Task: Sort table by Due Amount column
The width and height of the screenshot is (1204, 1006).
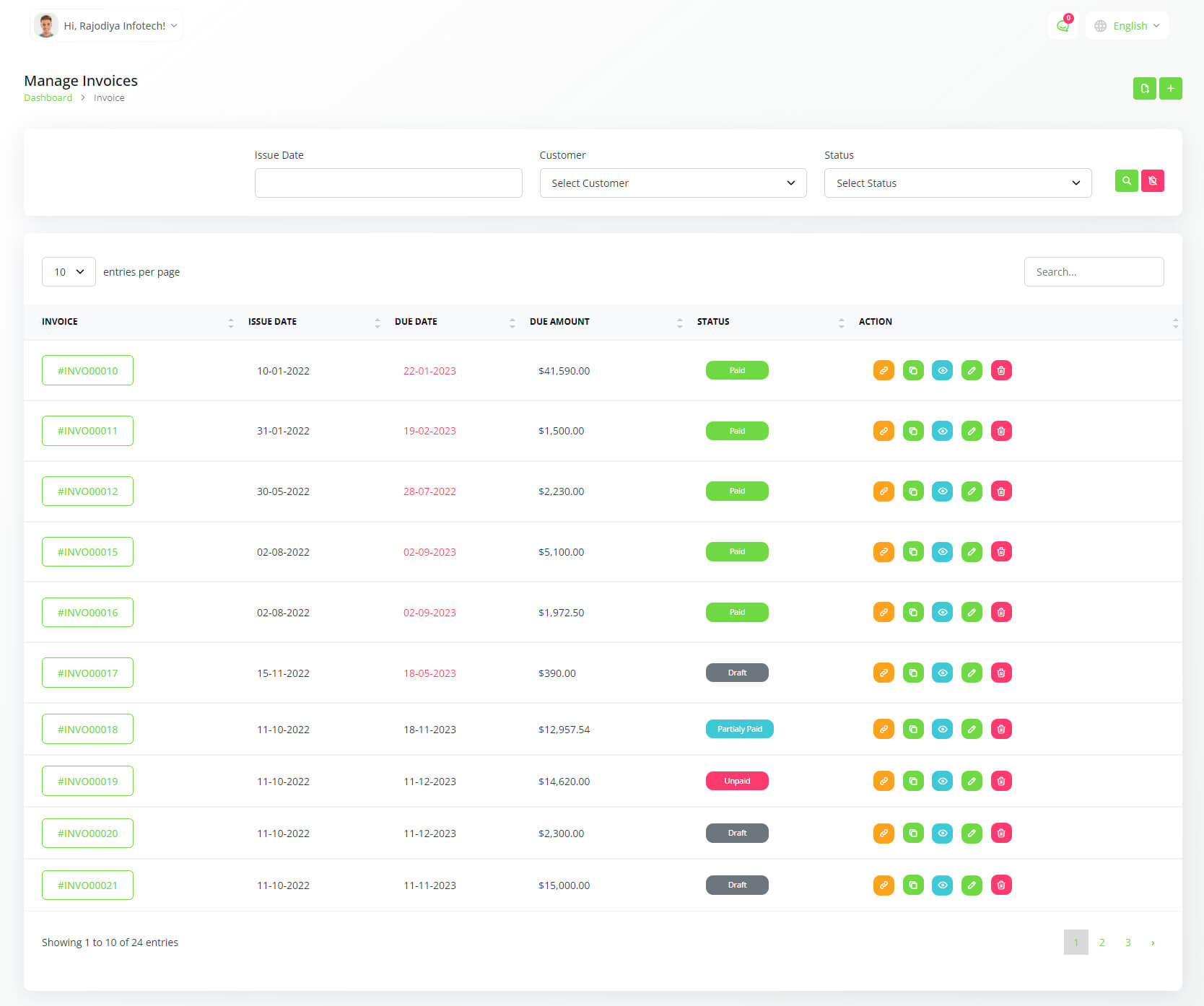Action: click(559, 322)
